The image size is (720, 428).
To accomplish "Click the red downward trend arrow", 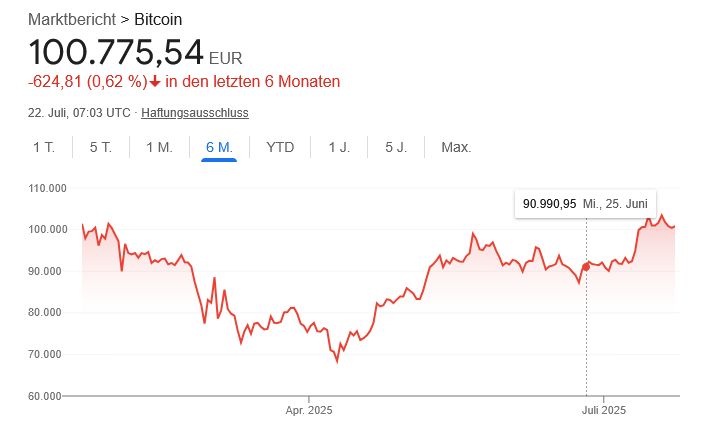I will 156,81.
